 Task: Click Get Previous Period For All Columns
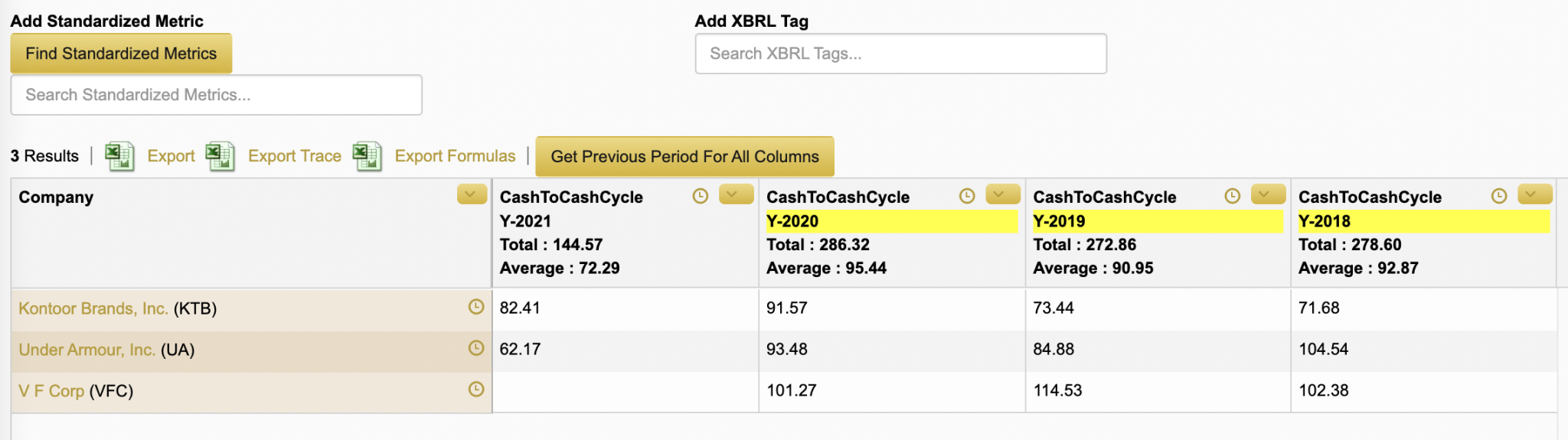click(684, 157)
